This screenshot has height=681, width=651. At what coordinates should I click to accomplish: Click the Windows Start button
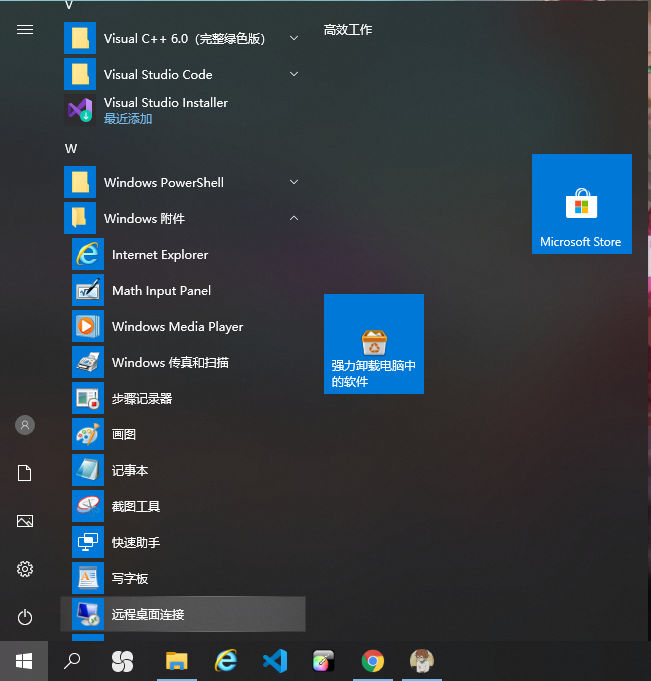[x=24, y=661]
